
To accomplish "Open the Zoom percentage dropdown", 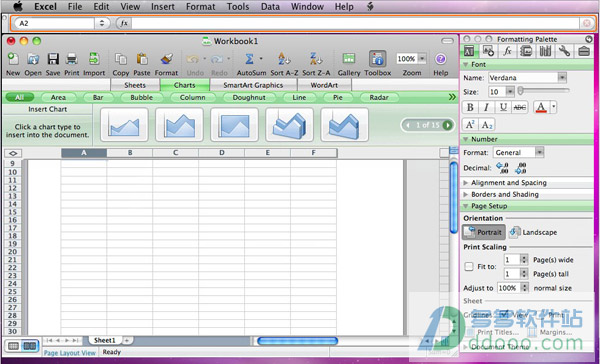I will [422, 59].
